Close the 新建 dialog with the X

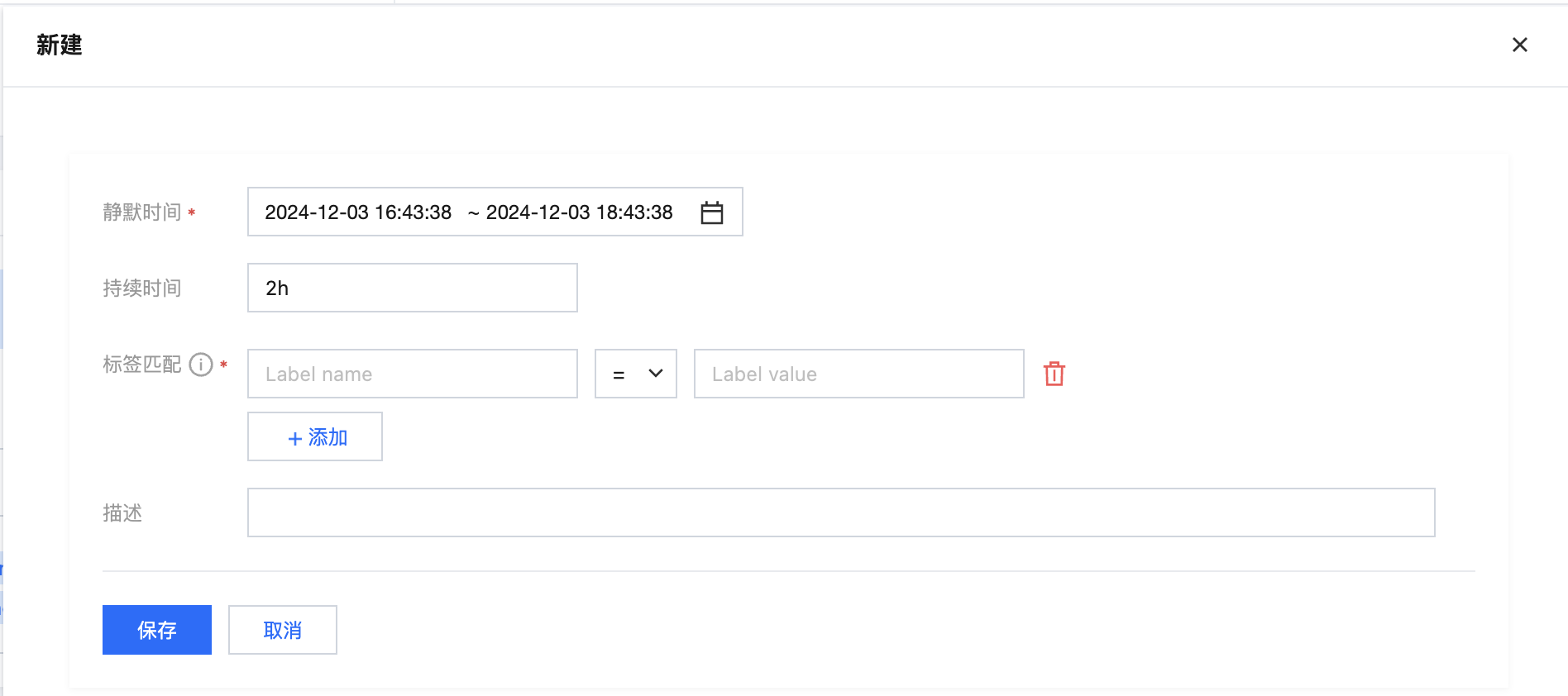tap(1520, 45)
